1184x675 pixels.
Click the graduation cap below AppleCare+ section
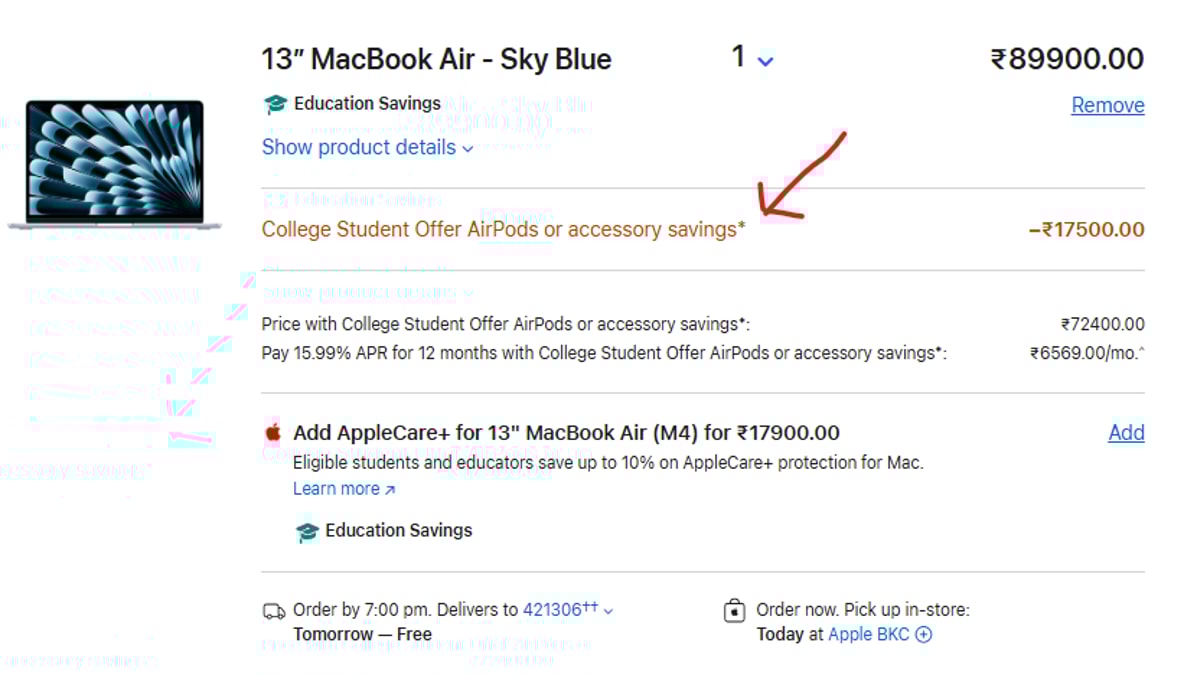coord(308,530)
